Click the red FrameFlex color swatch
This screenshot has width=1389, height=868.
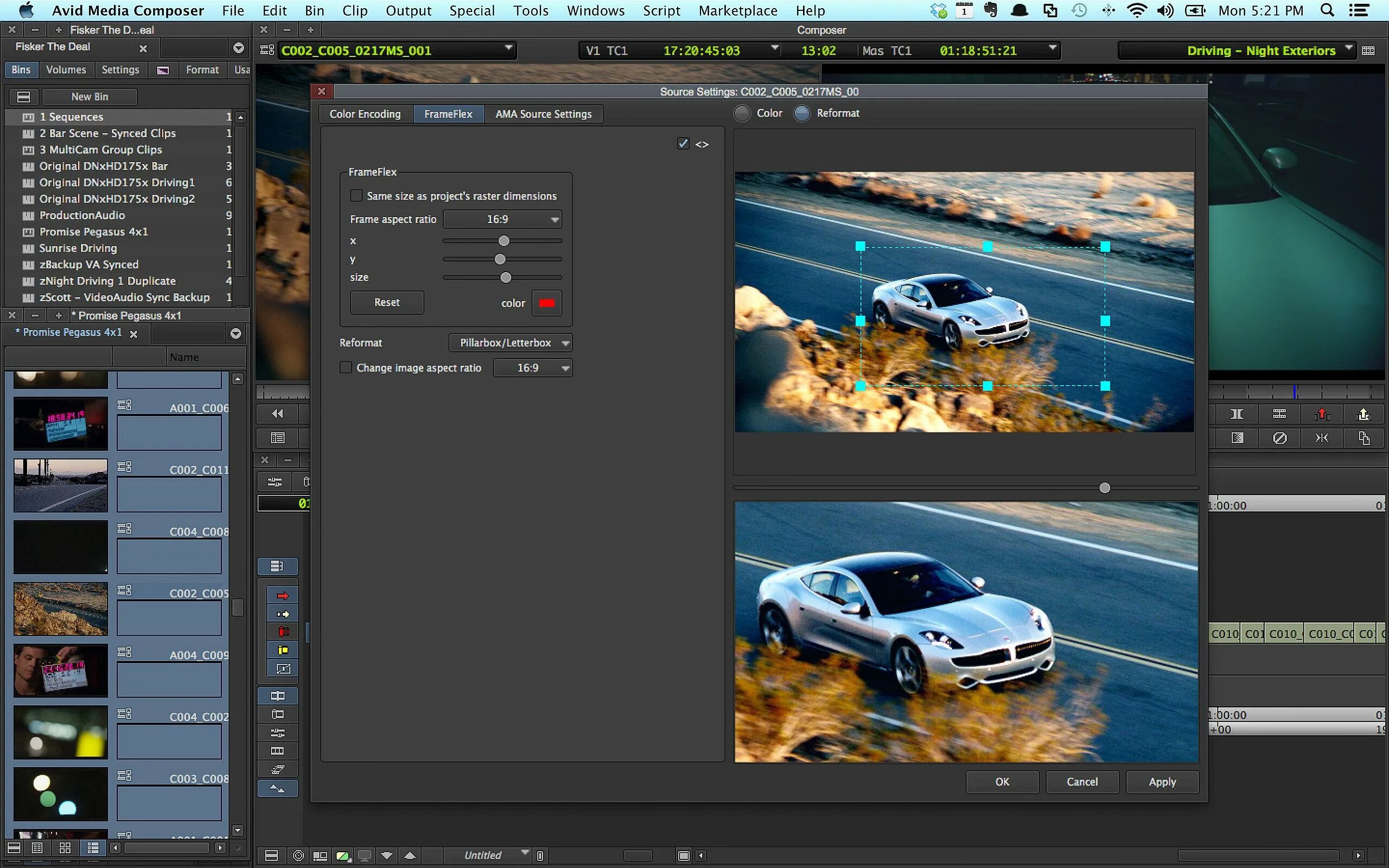click(546, 303)
